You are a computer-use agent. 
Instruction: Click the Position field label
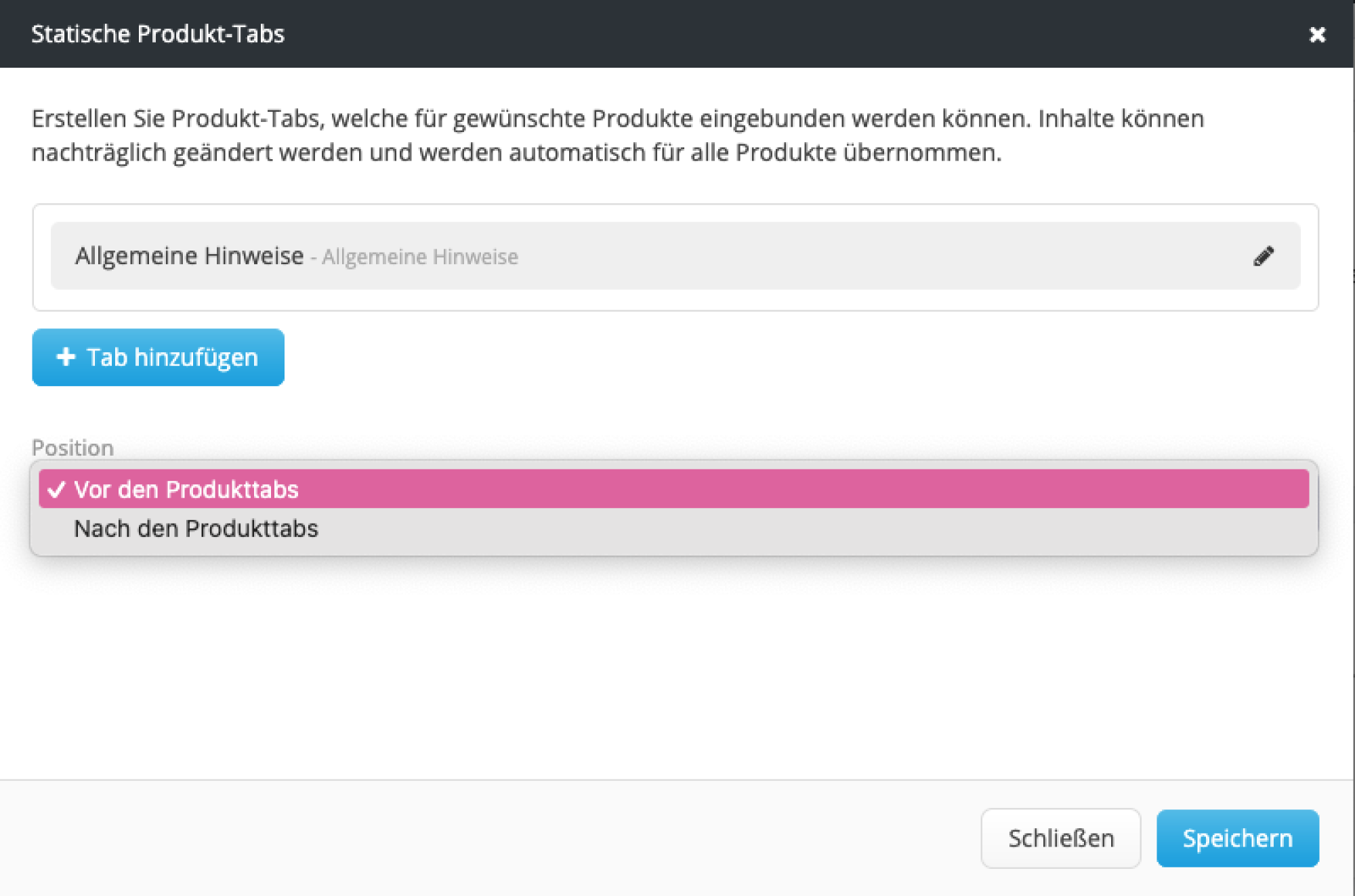[x=72, y=447]
